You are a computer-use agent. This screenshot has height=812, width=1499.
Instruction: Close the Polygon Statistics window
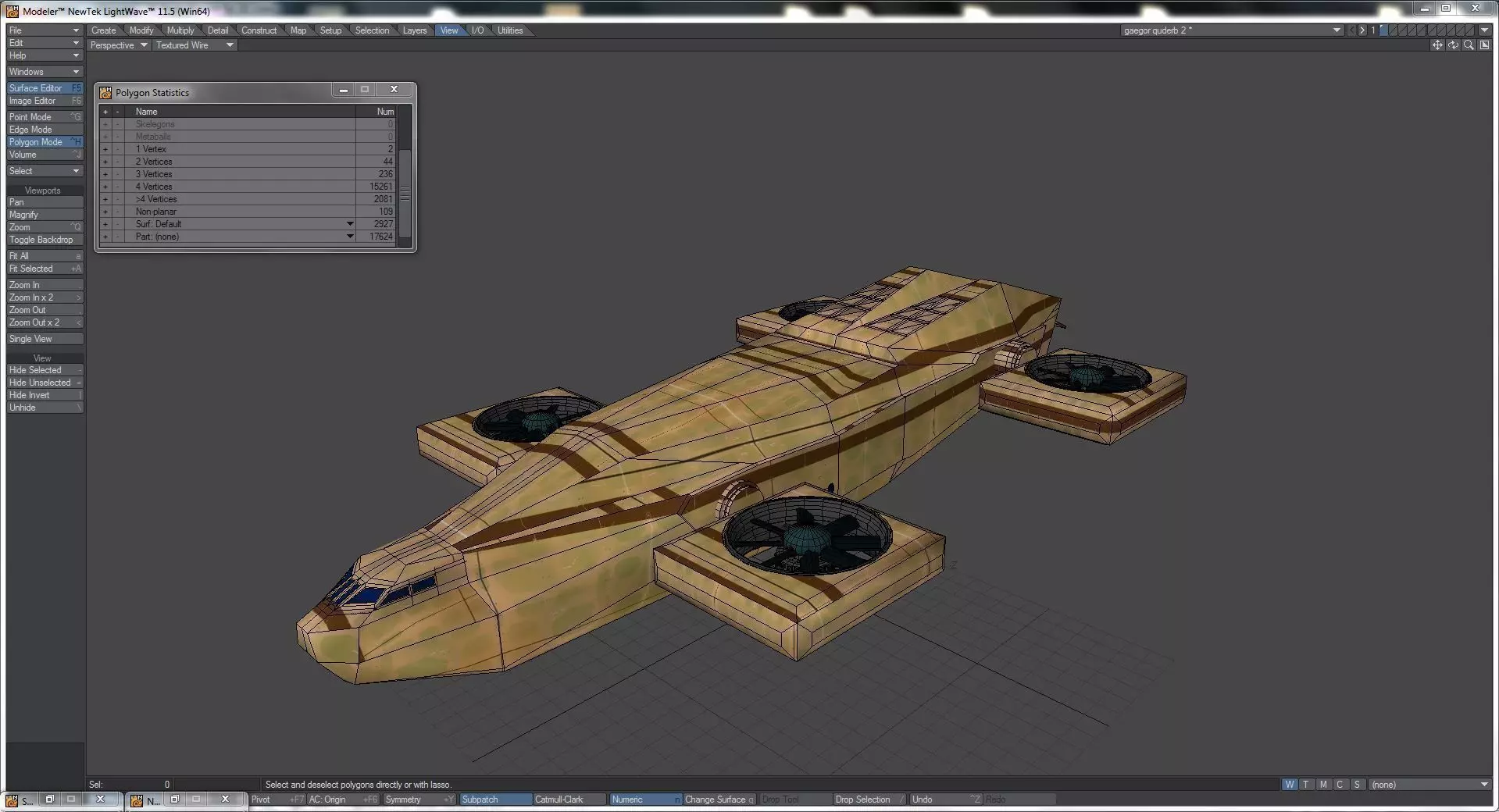[x=394, y=90]
